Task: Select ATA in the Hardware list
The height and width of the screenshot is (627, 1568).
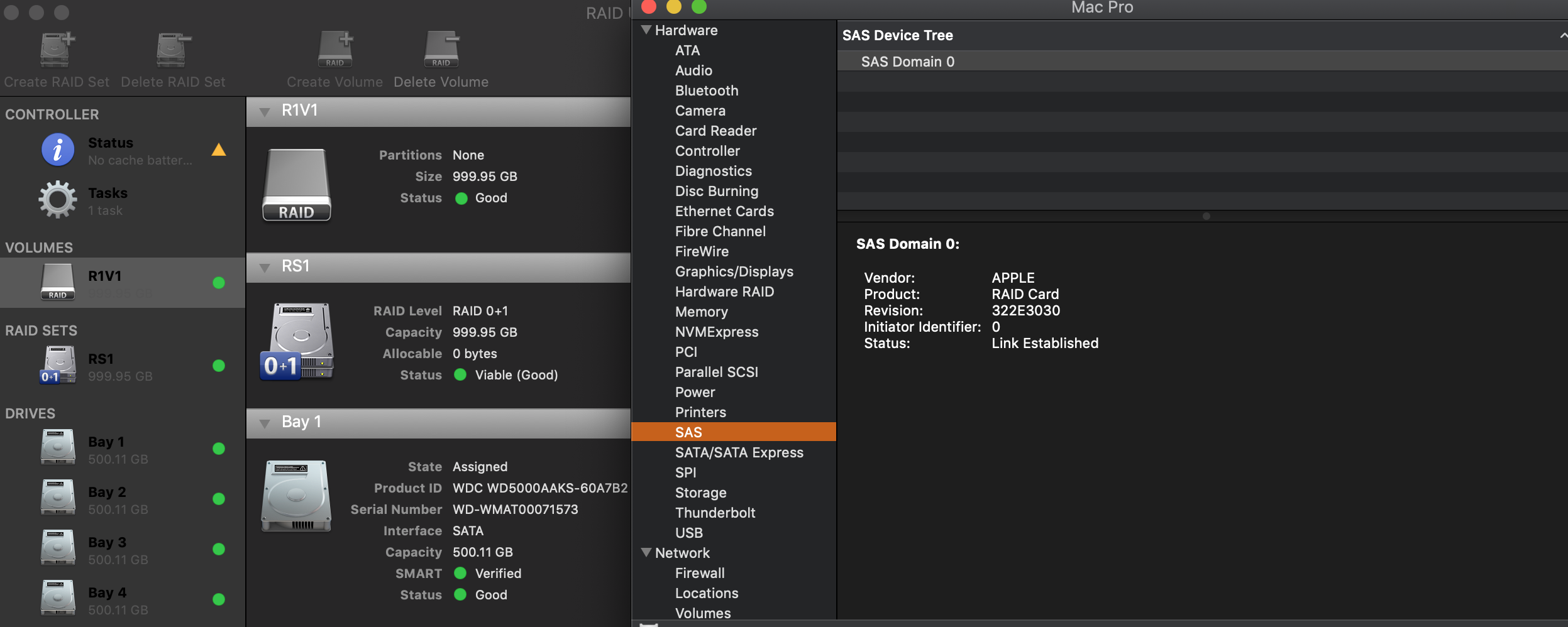Action: coord(687,50)
